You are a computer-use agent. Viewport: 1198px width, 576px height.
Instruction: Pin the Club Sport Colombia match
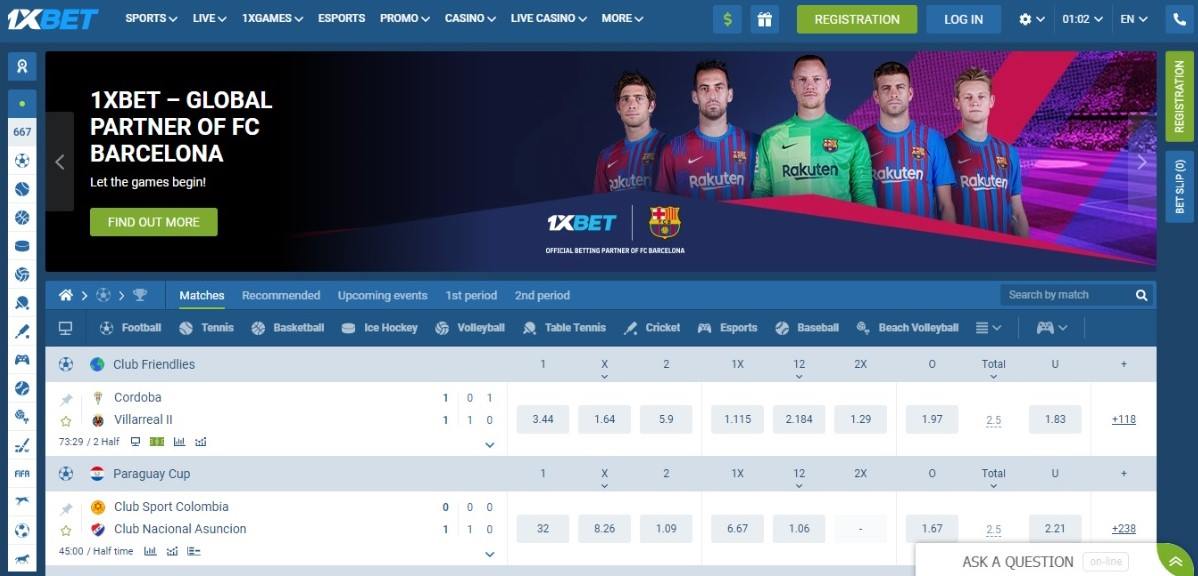pyautogui.click(x=66, y=508)
